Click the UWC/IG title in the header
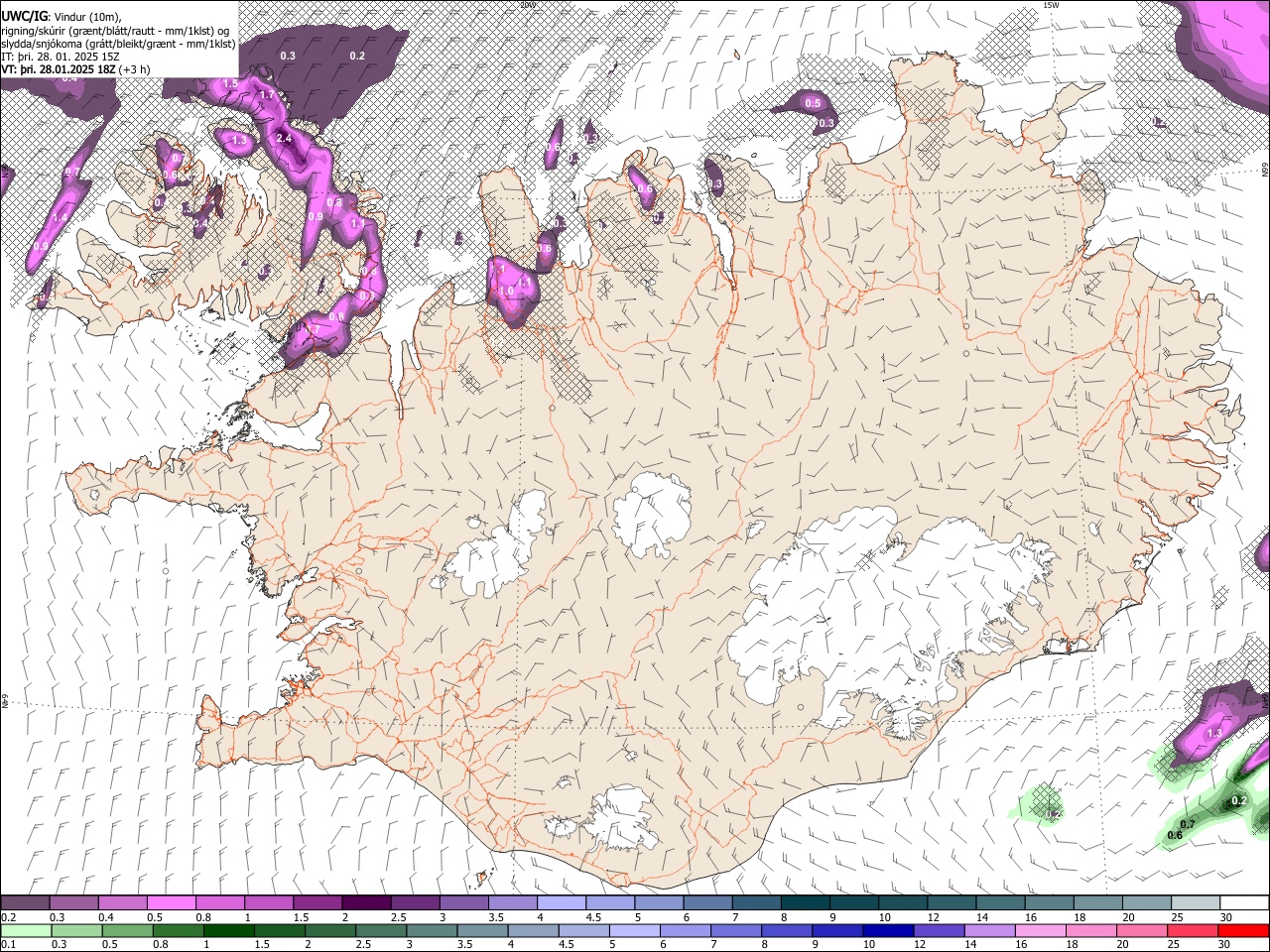Viewport: 1270px width, 952px height. pos(23,16)
